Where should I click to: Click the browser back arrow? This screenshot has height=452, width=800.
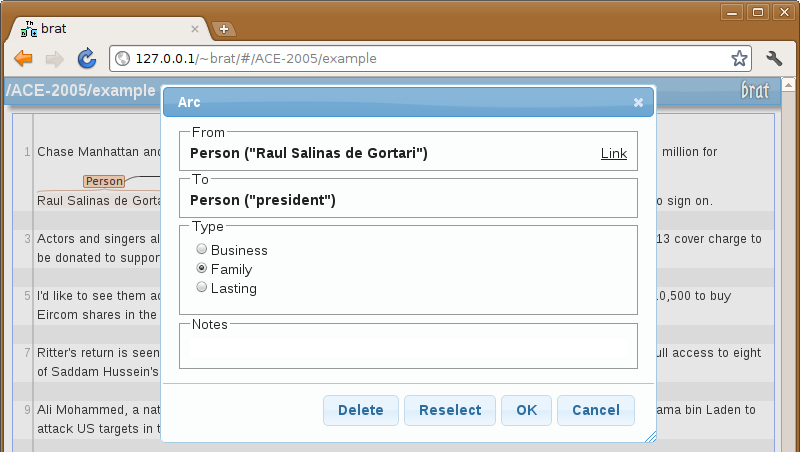[23, 59]
